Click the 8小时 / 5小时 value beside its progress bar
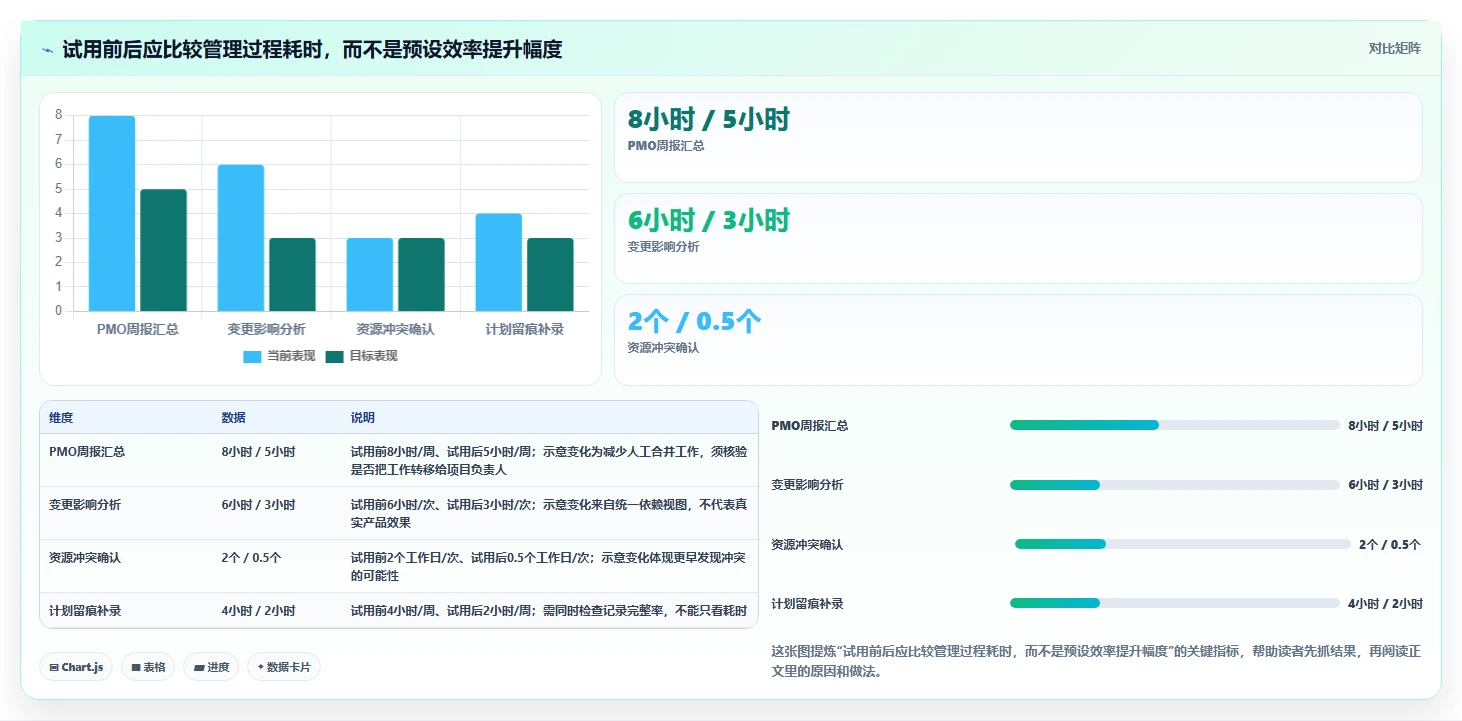 [1385, 426]
